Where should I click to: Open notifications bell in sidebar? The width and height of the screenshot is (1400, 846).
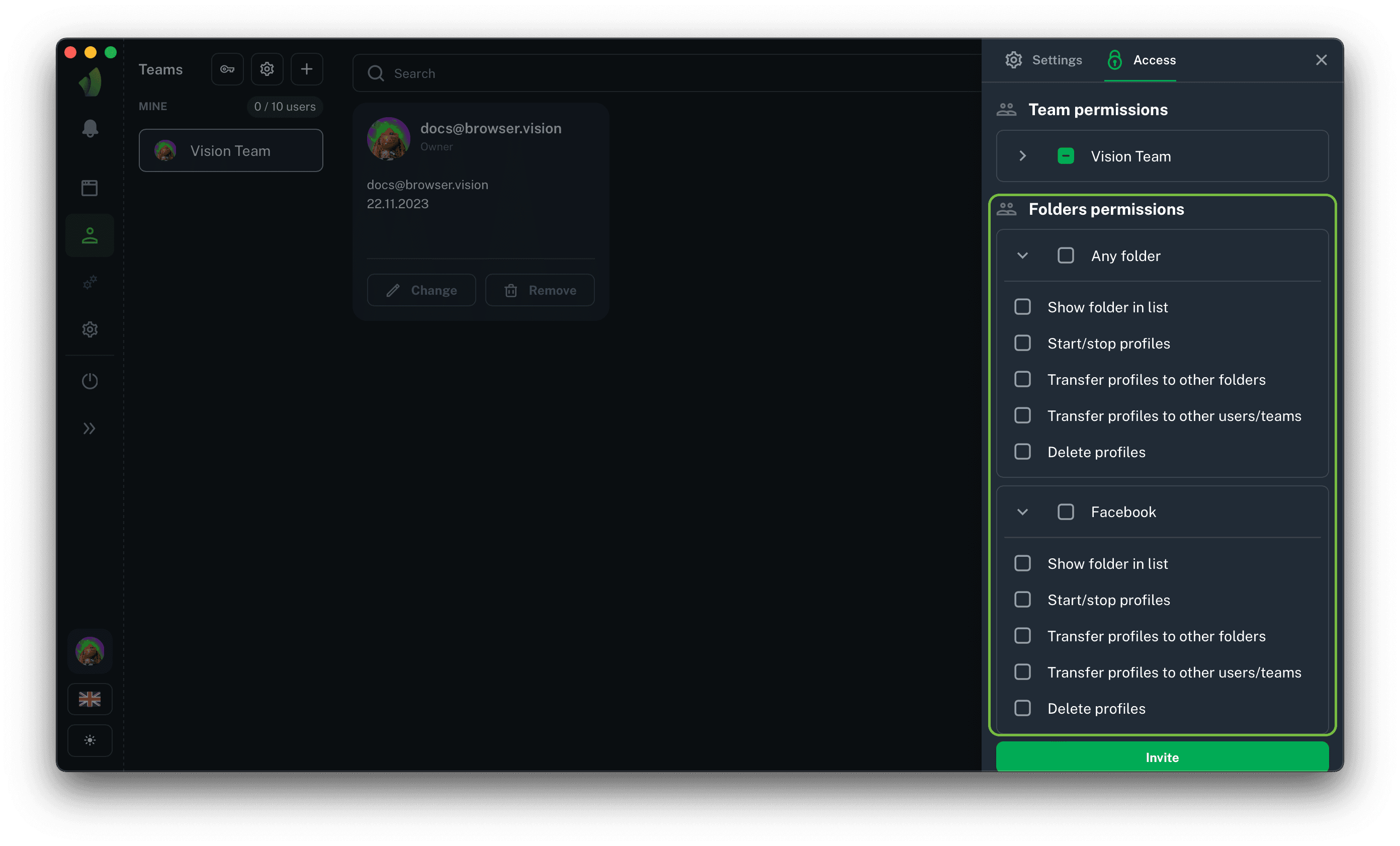(90, 128)
